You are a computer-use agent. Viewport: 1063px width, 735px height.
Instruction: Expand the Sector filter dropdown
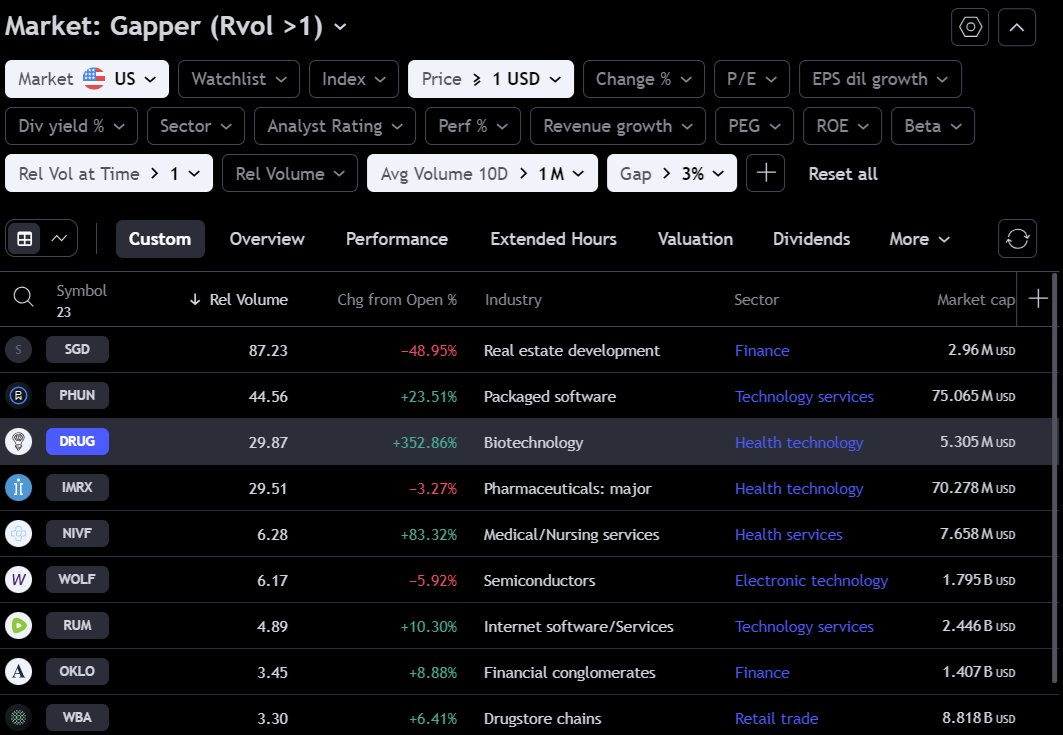pos(196,126)
